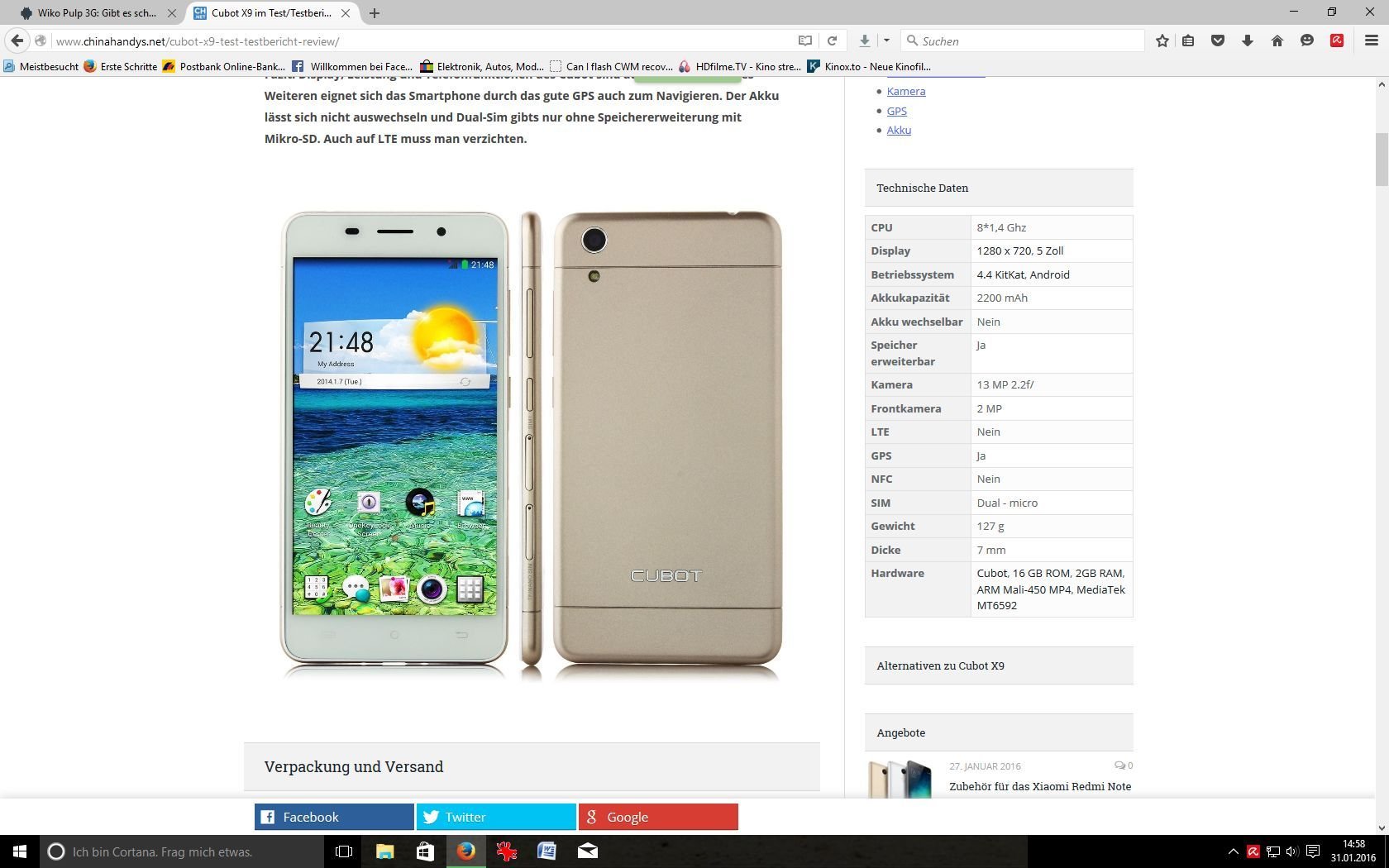Click the toolbar downloads arrow icon

(1248, 41)
